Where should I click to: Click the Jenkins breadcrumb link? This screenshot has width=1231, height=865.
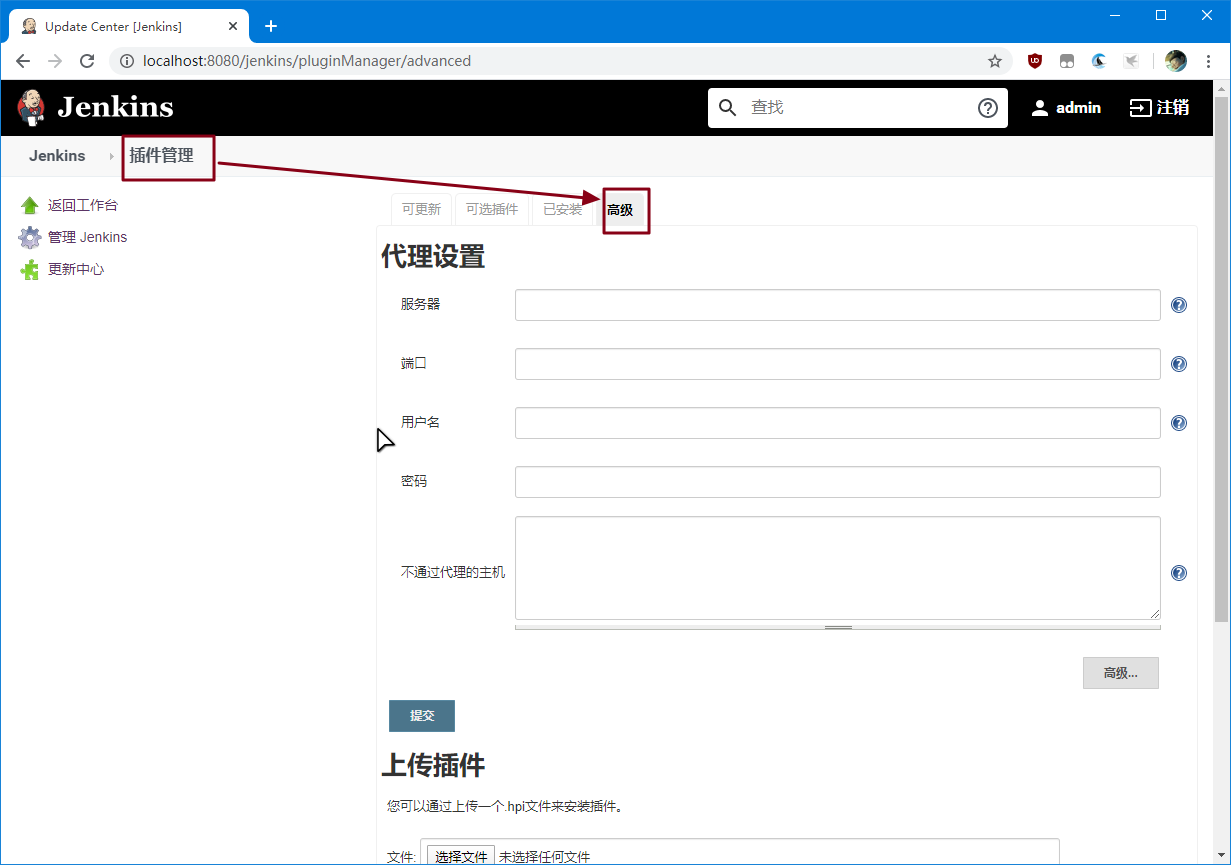(x=57, y=156)
